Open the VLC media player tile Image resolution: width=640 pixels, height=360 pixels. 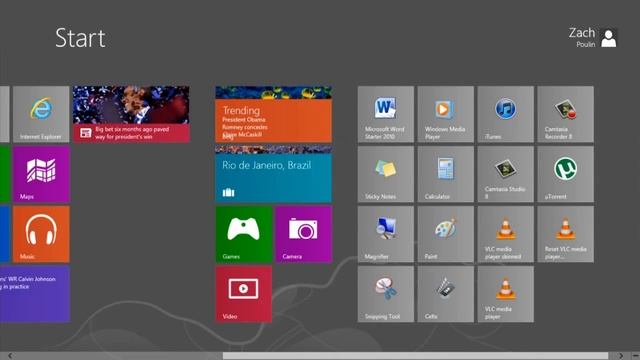point(506,294)
